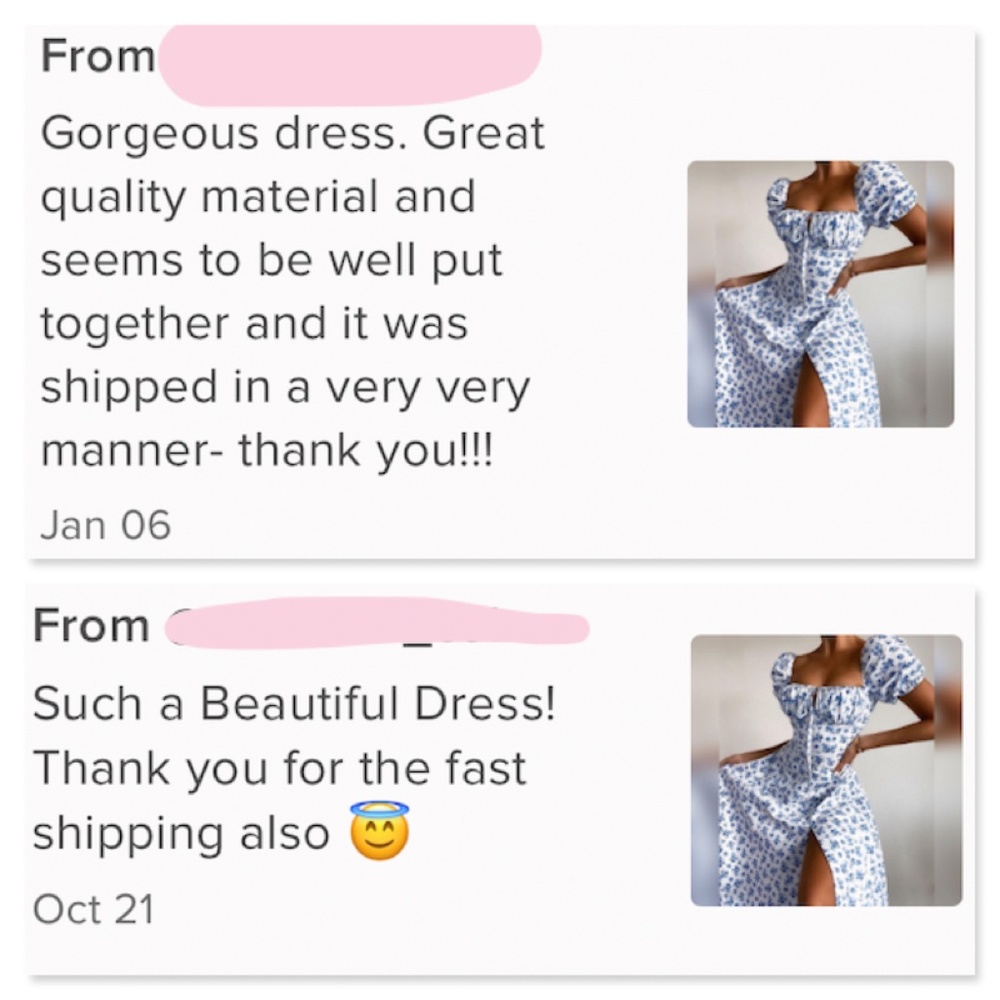Click the 'Oct 21' review date
The width and height of the screenshot is (1000, 1000).
tap(94, 909)
